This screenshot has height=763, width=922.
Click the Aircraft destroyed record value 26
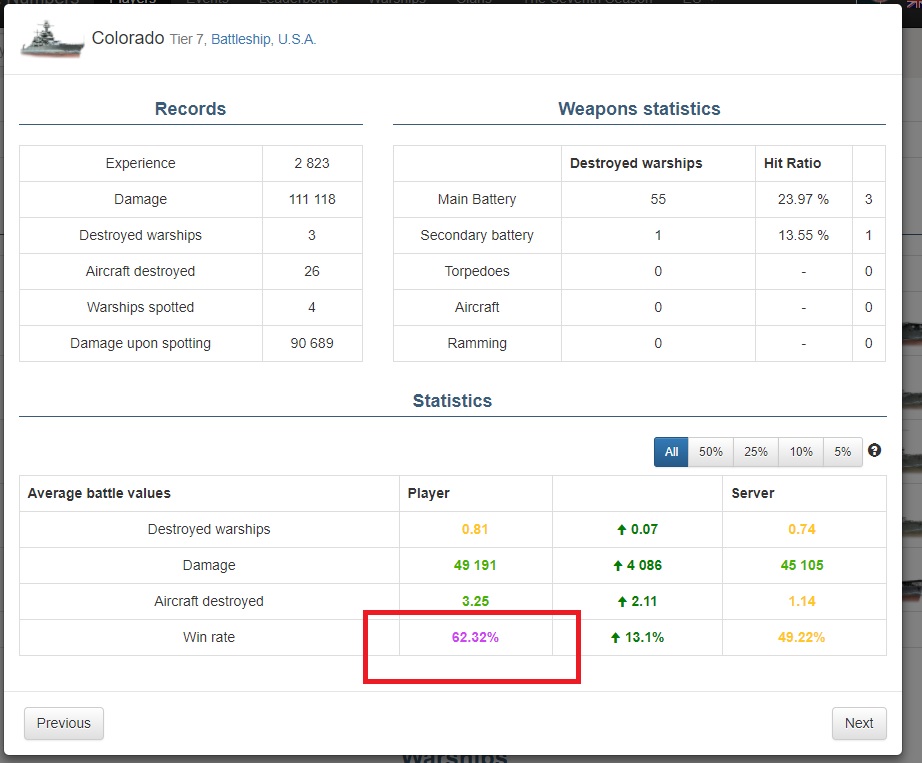(x=312, y=272)
